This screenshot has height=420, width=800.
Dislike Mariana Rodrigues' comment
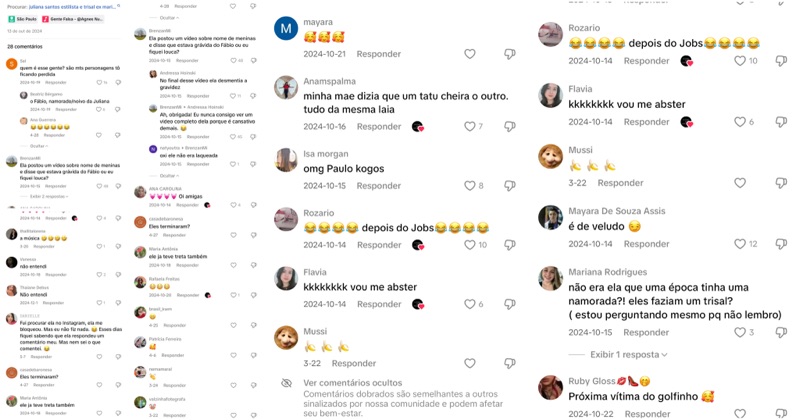coord(781,332)
